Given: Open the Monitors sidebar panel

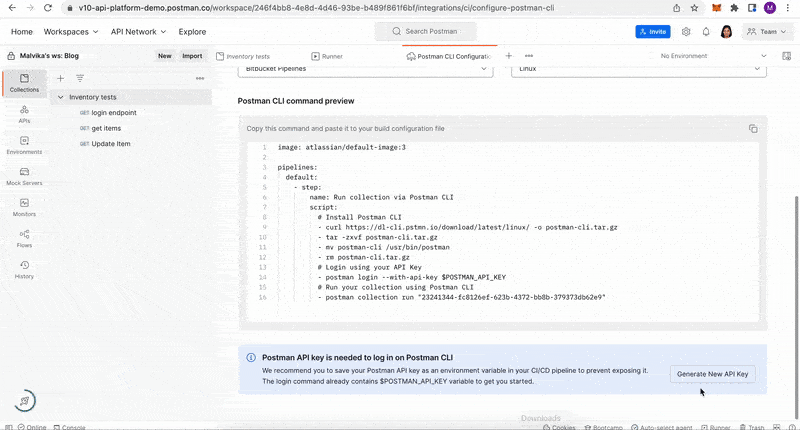Looking at the screenshot, I should tap(24, 208).
